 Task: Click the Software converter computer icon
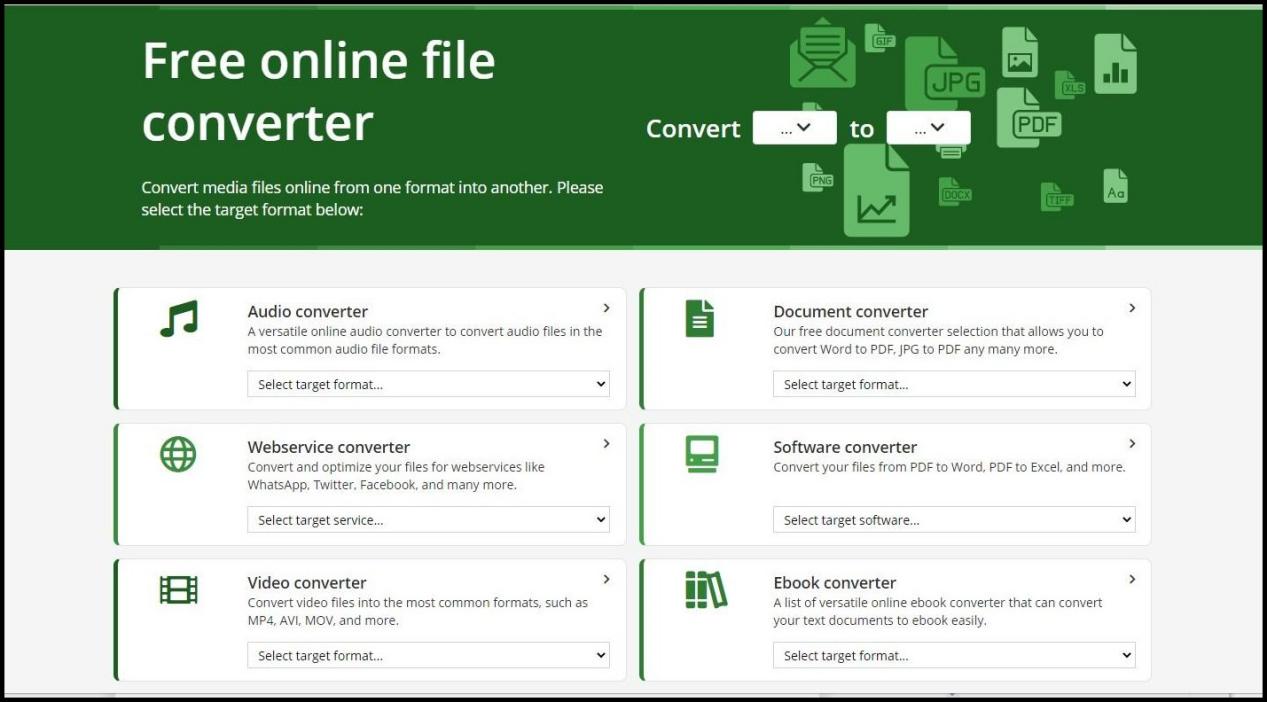[x=702, y=454]
